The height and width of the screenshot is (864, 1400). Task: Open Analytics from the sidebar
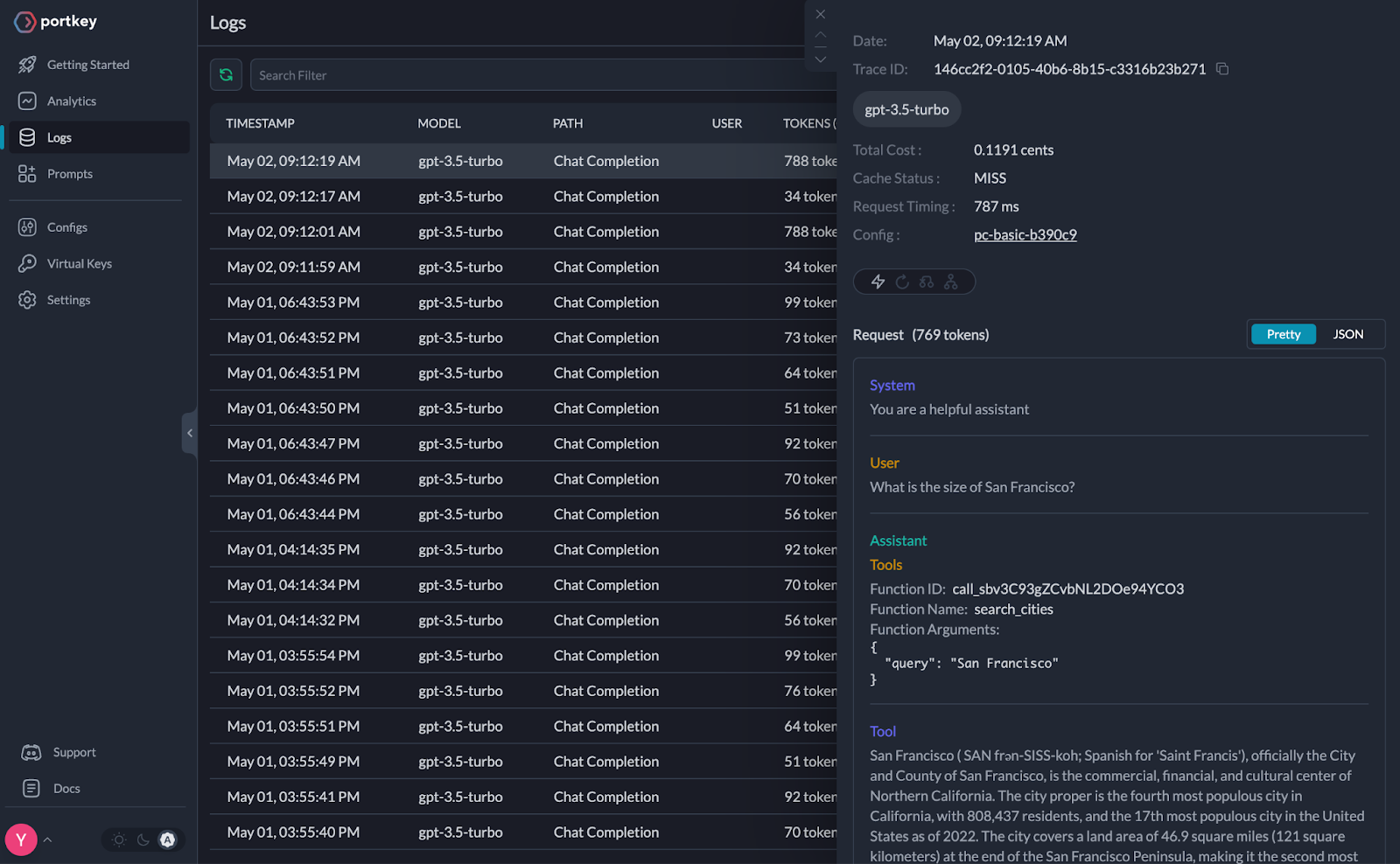[x=71, y=101]
